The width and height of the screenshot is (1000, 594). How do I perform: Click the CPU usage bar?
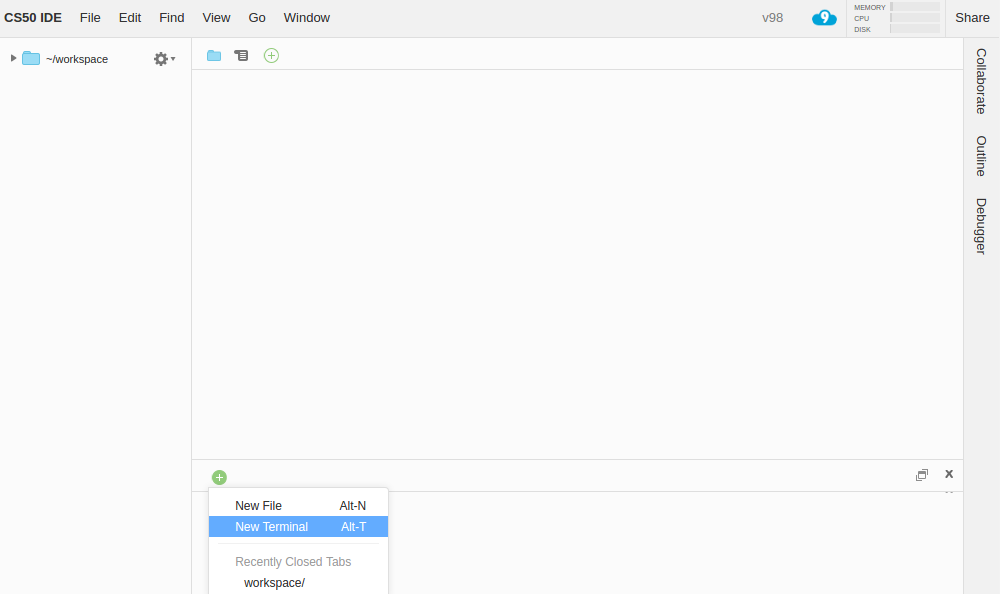click(x=915, y=18)
